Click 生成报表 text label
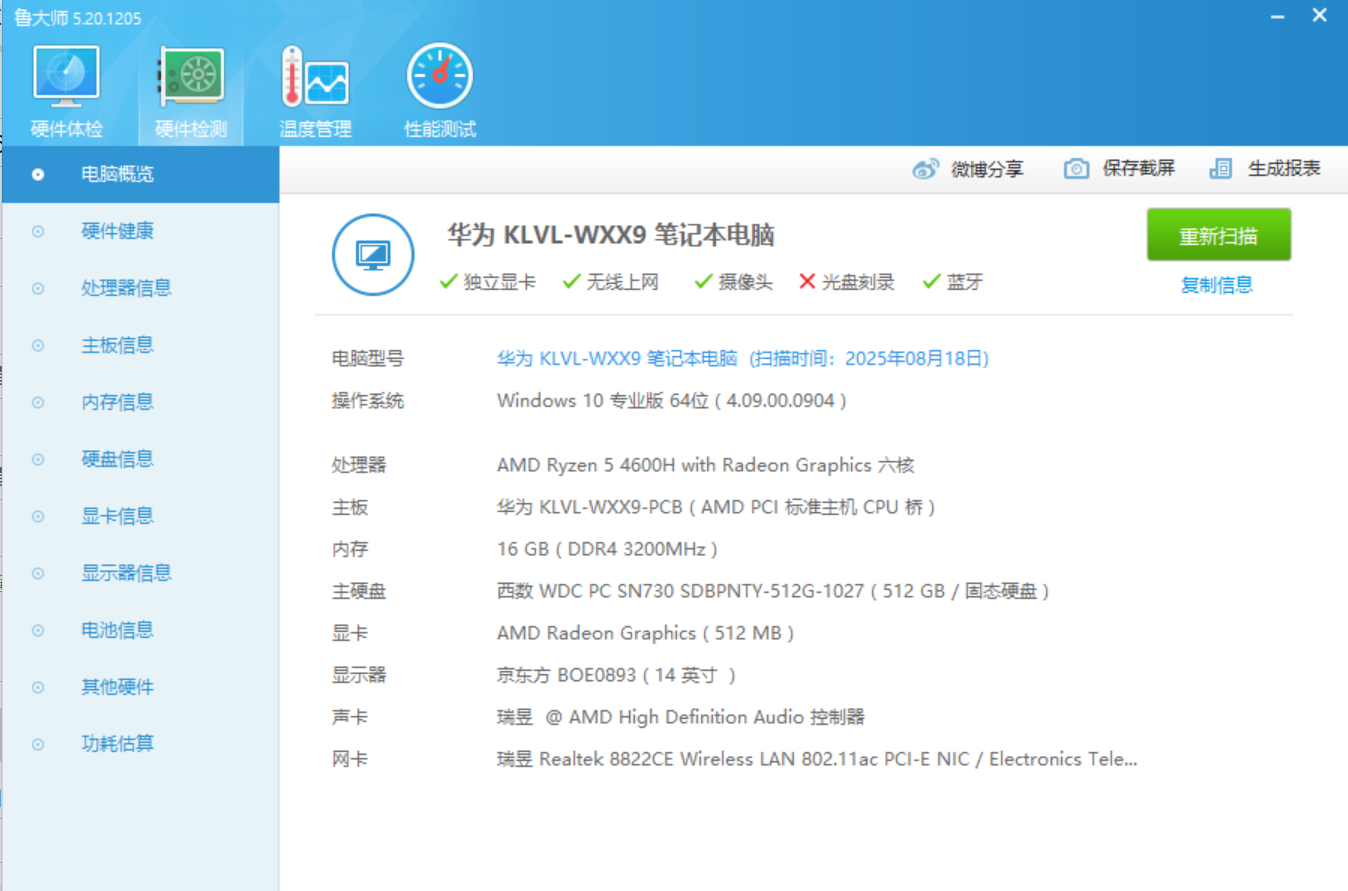This screenshot has height=891, width=1348. [x=1285, y=169]
